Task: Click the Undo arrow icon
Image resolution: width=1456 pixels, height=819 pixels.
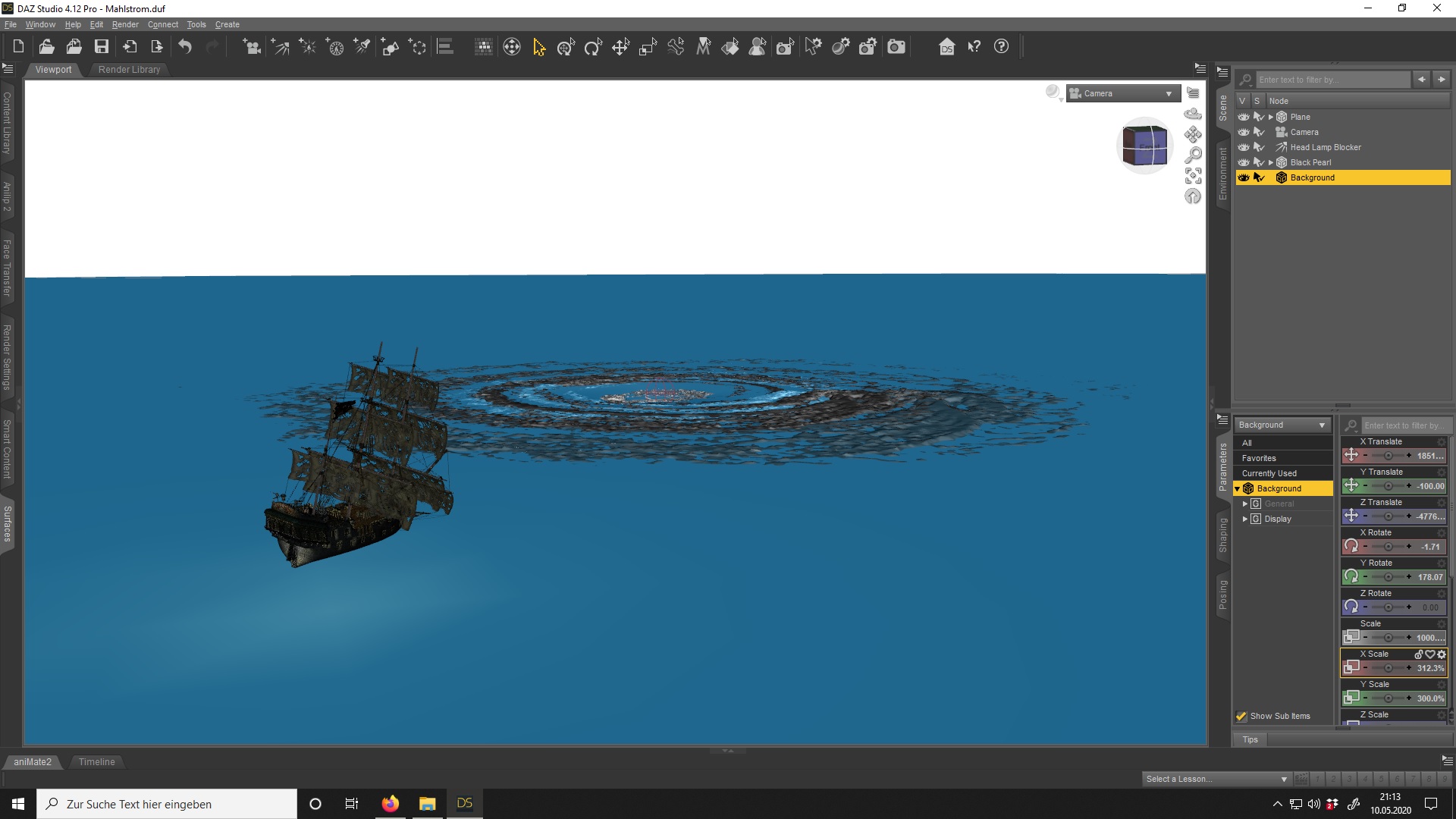Action: [x=185, y=47]
